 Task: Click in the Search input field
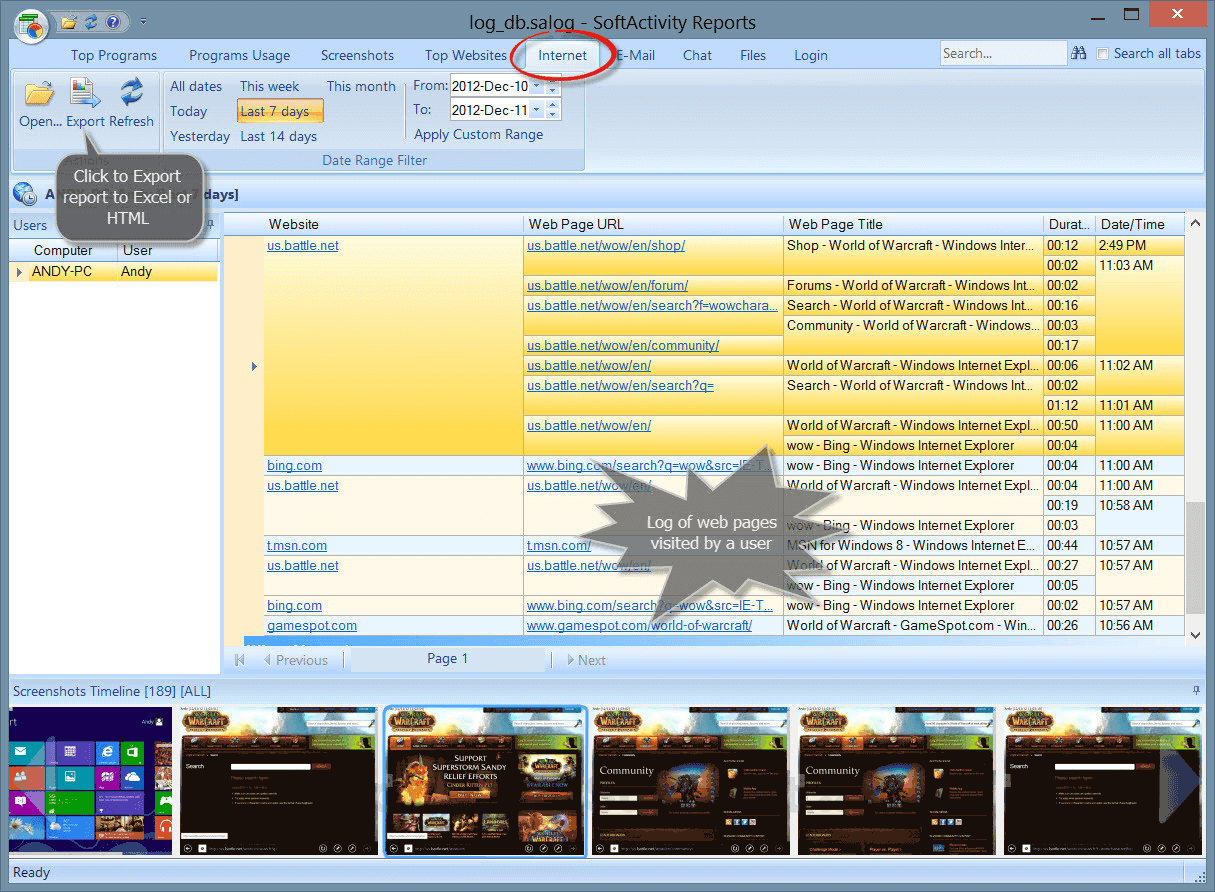pos(1002,54)
